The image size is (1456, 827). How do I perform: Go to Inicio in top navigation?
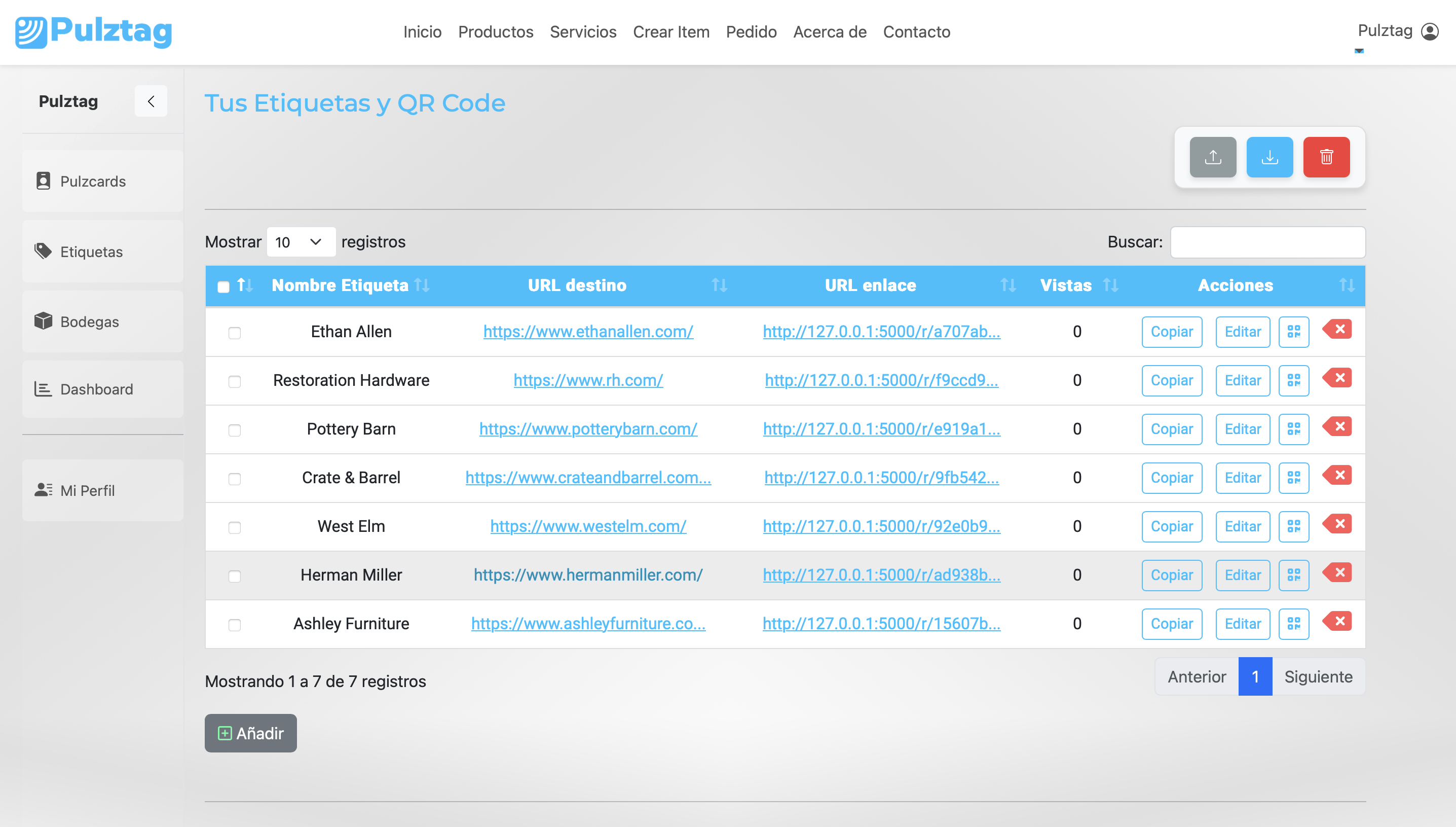[422, 32]
